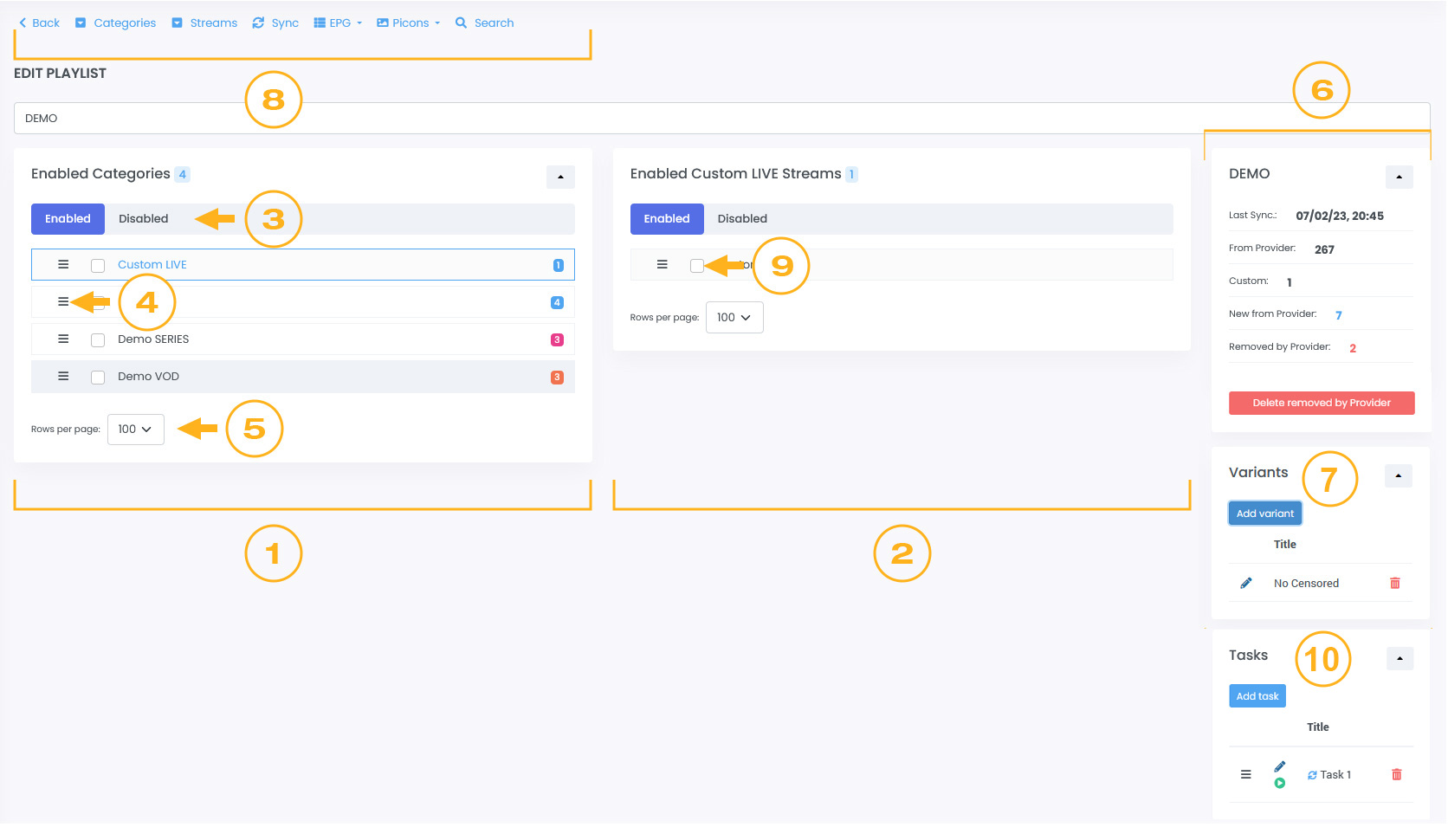Click the drag handle of Demo SERIES row
1448x840 pixels.
pos(63,339)
